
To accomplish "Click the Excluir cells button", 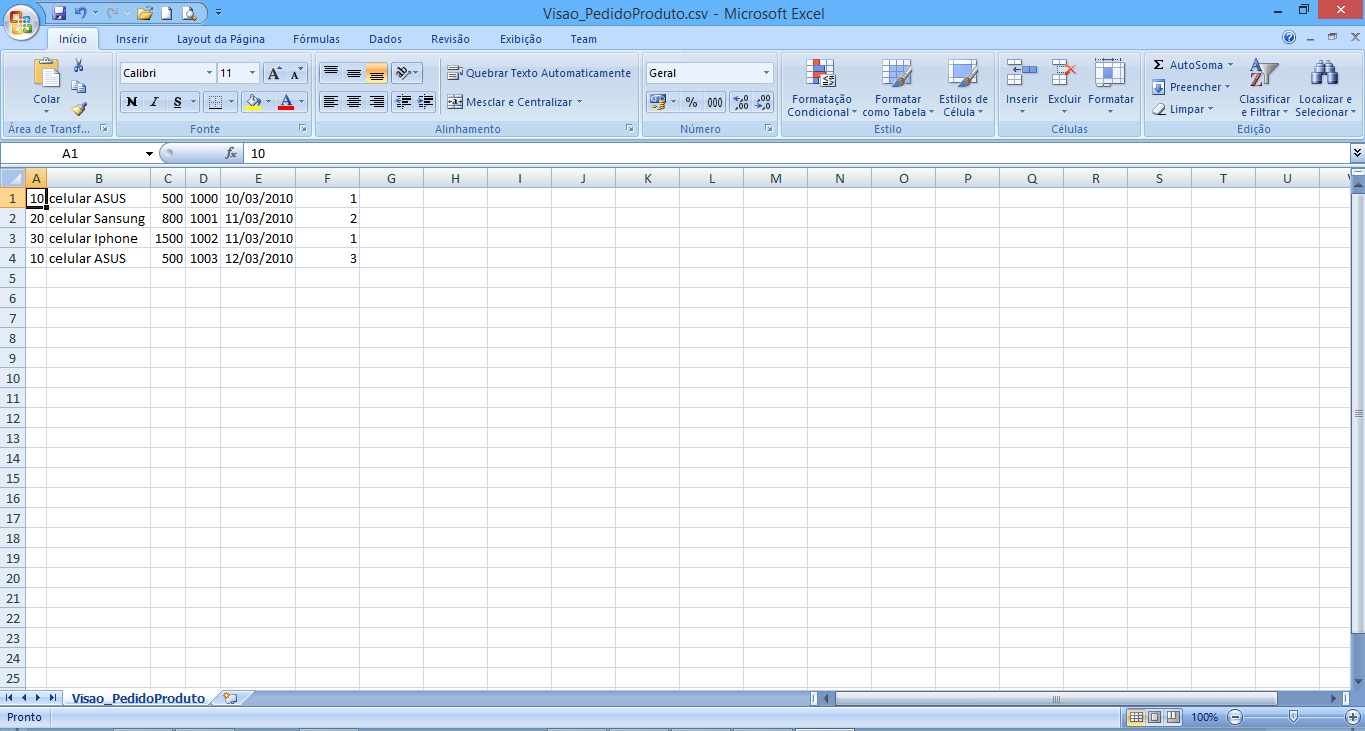I will (1064, 88).
